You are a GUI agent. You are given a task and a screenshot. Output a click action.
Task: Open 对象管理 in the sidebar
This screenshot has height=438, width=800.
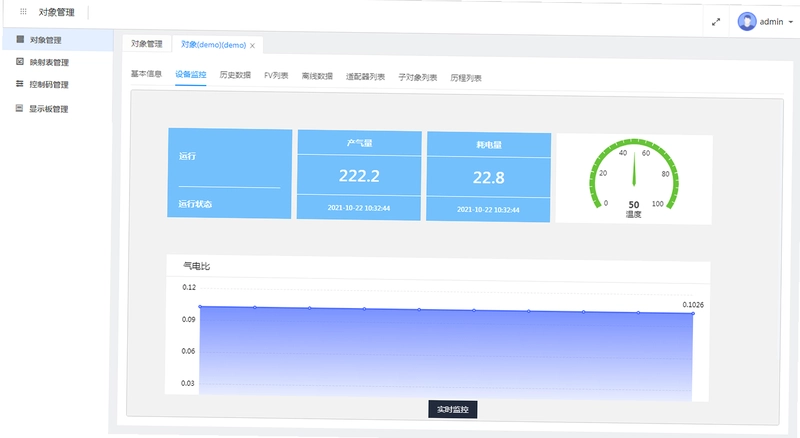[57, 40]
